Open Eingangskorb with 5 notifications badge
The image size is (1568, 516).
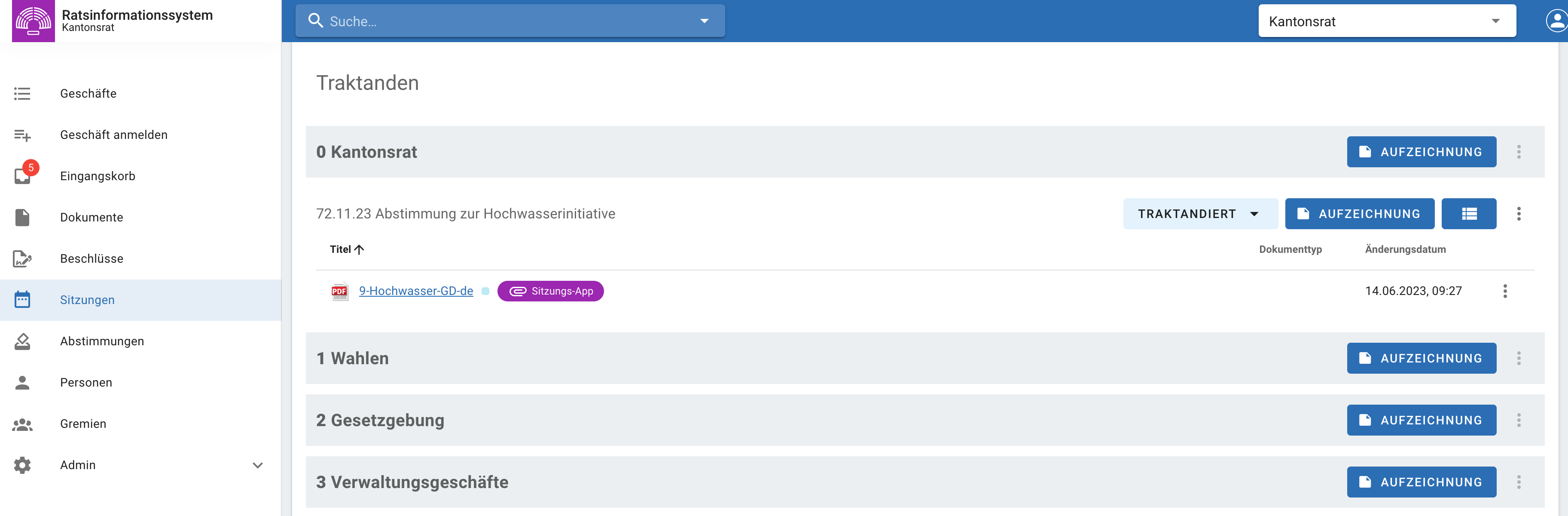[x=98, y=176]
